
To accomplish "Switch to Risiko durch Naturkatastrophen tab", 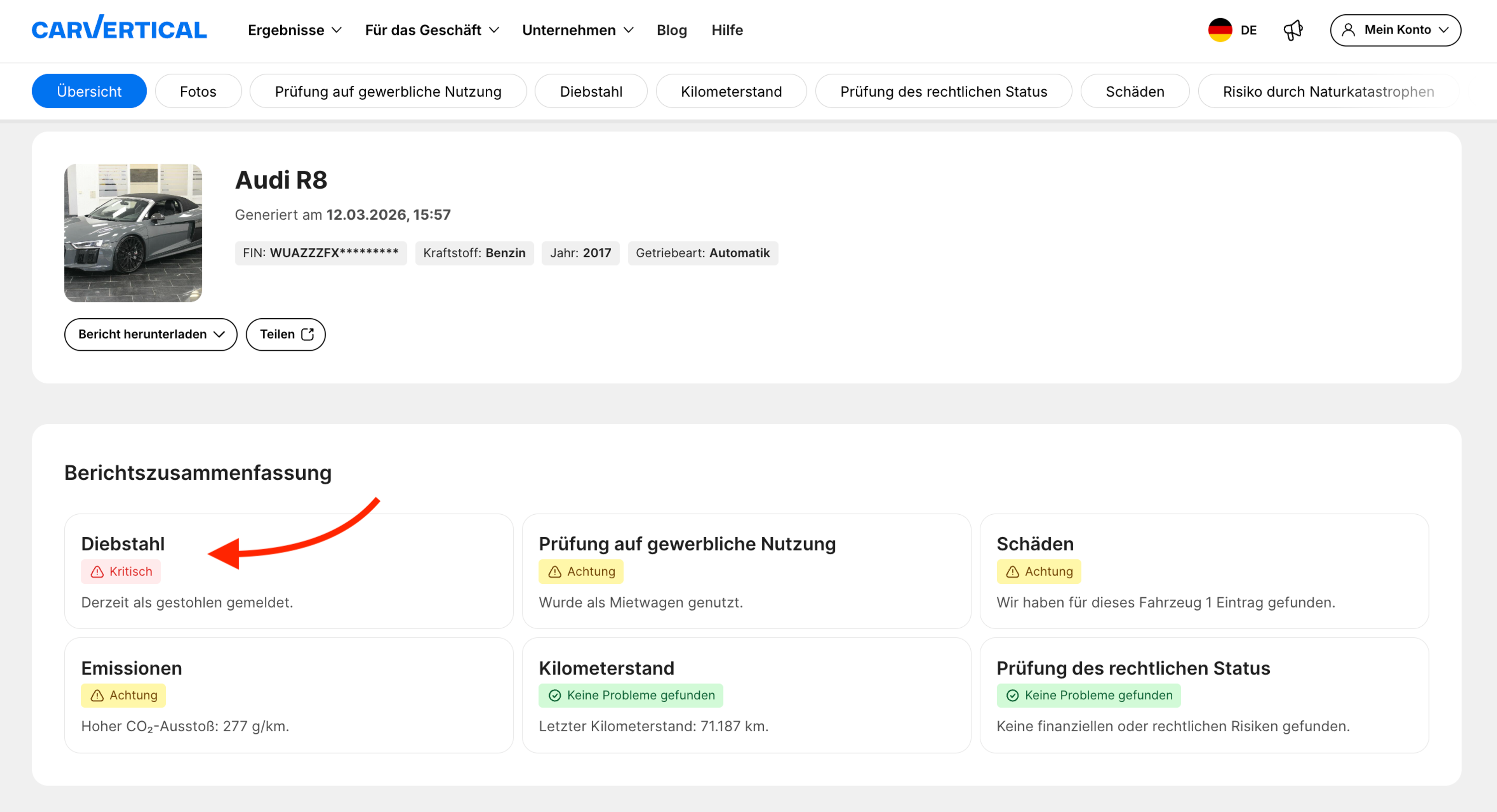I will pos(1329,91).
